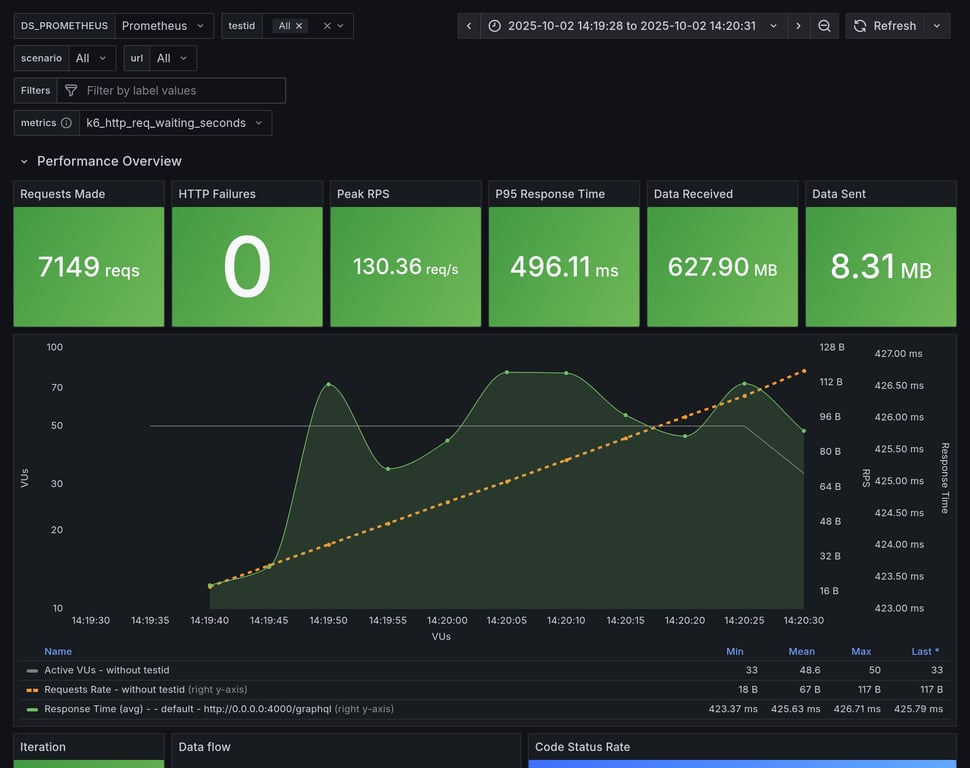Go to next time range arrow
The image size is (970, 768).
pyautogui.click(x=797, y=26)
